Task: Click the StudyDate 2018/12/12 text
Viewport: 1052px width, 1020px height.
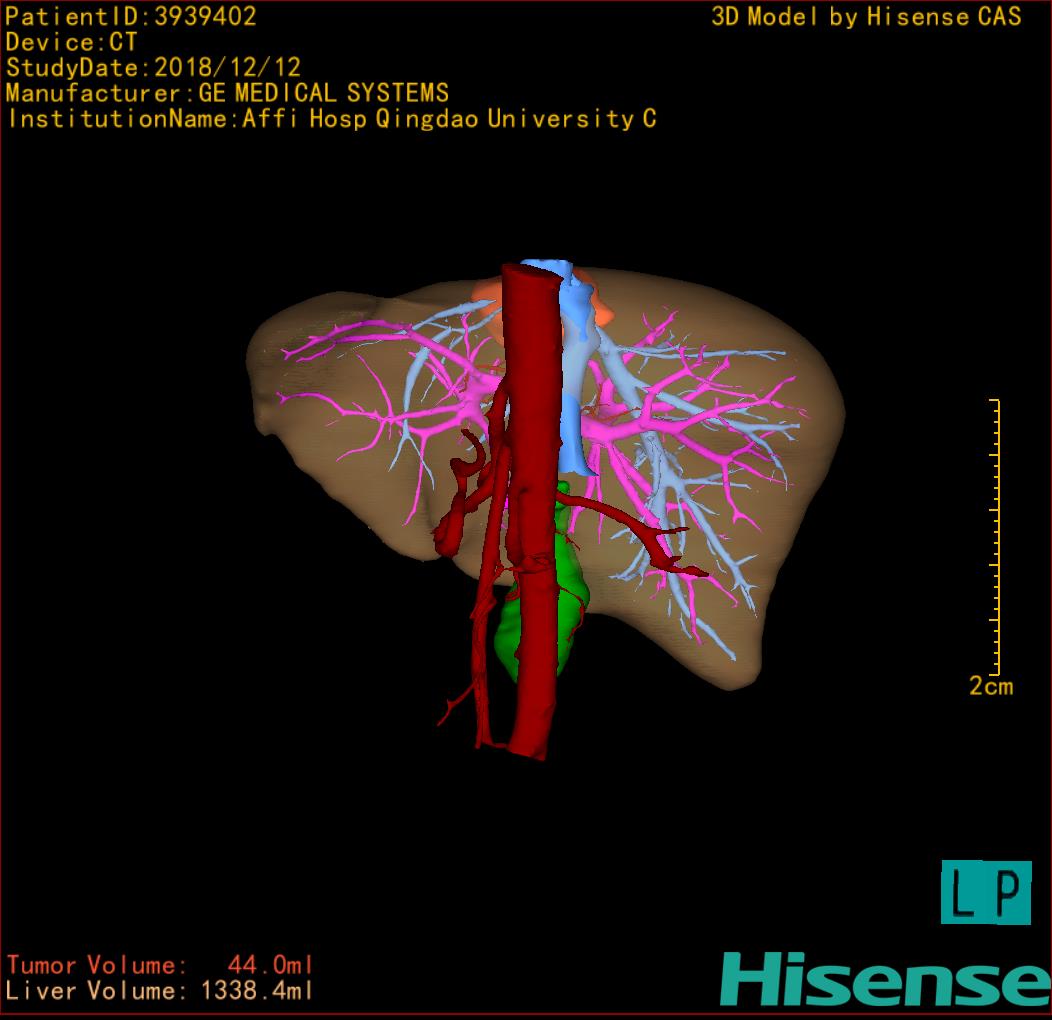Action: 153,68
